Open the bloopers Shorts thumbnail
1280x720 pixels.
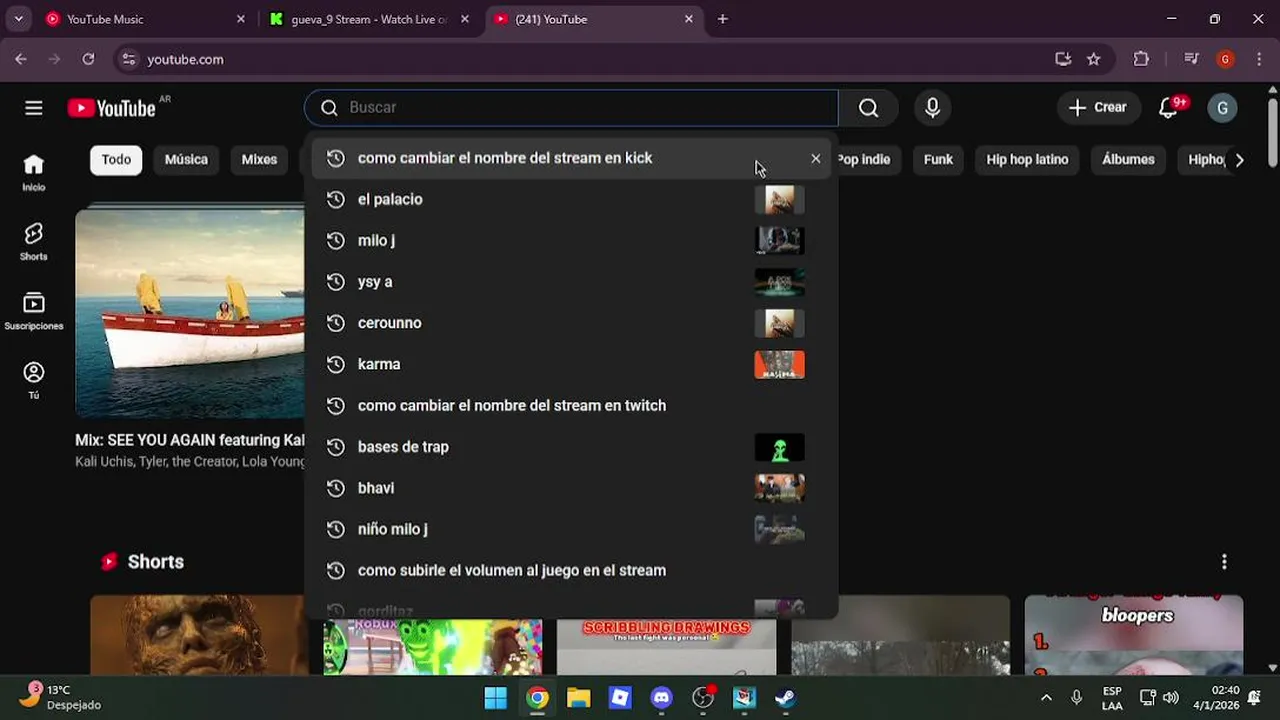(1134, 636)
